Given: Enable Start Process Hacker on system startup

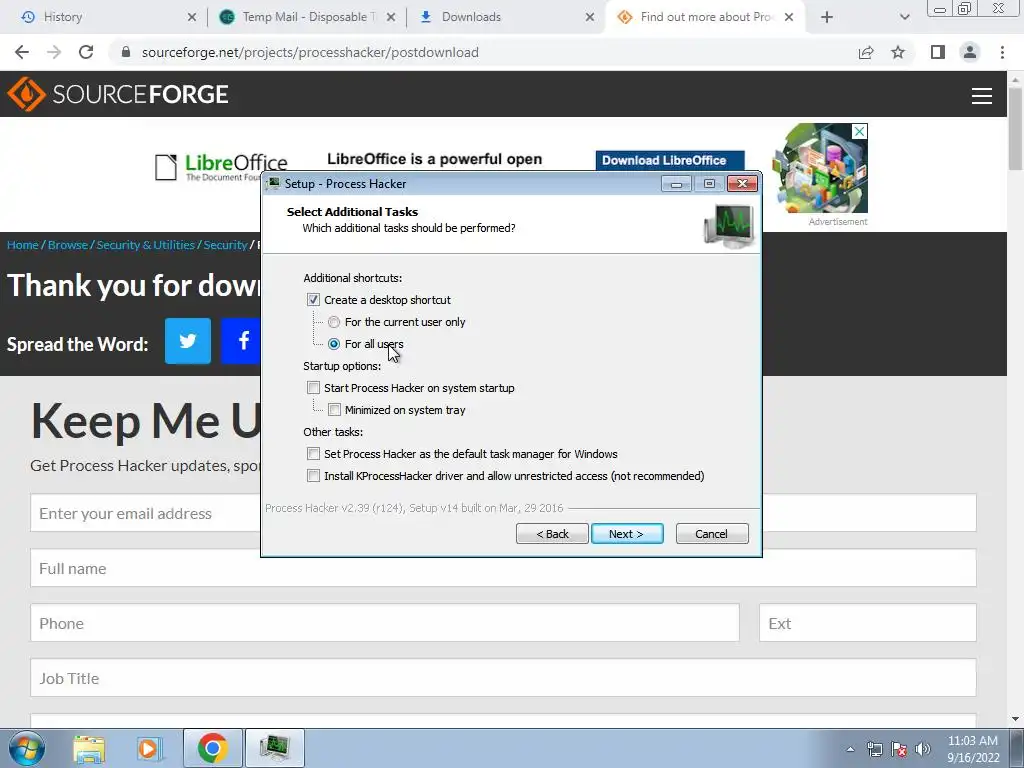Looking at the screenshot, I should point(313,388).
